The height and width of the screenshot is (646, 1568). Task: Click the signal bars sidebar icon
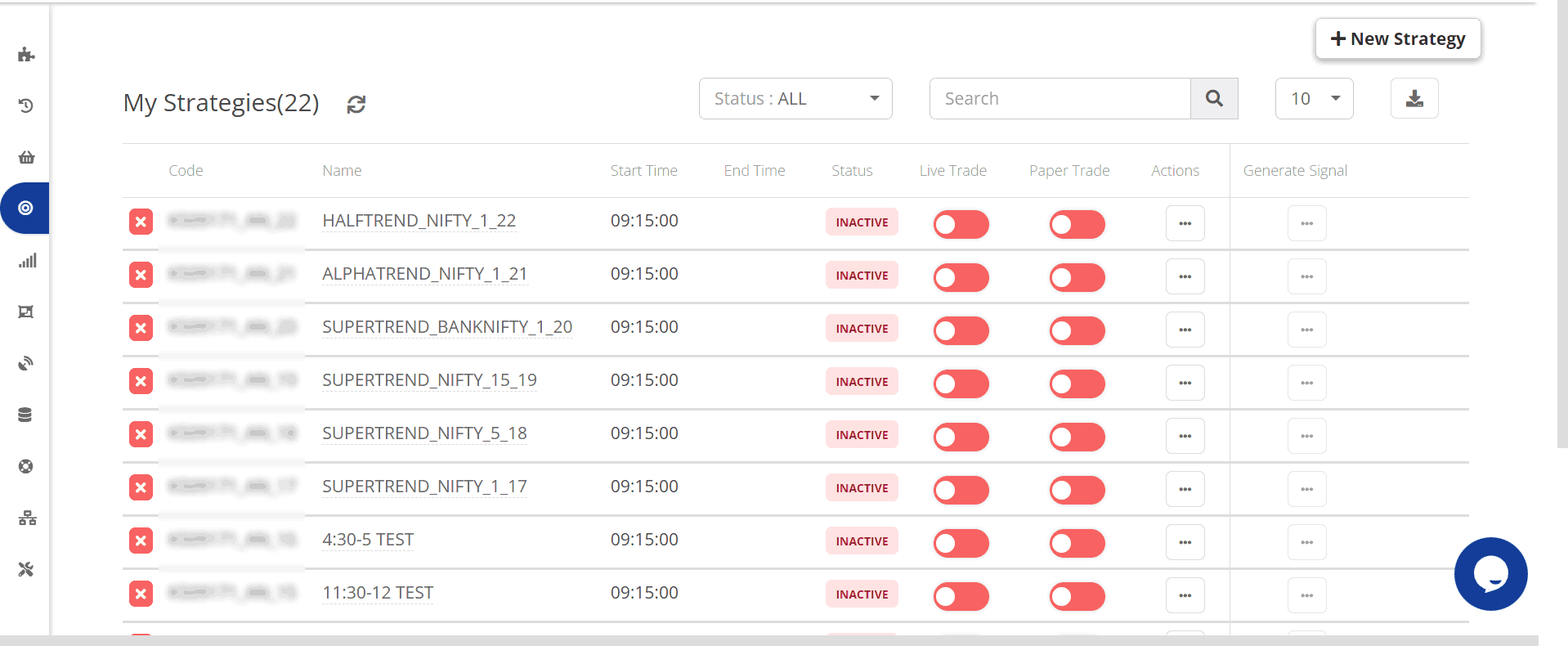coord(27,261)
